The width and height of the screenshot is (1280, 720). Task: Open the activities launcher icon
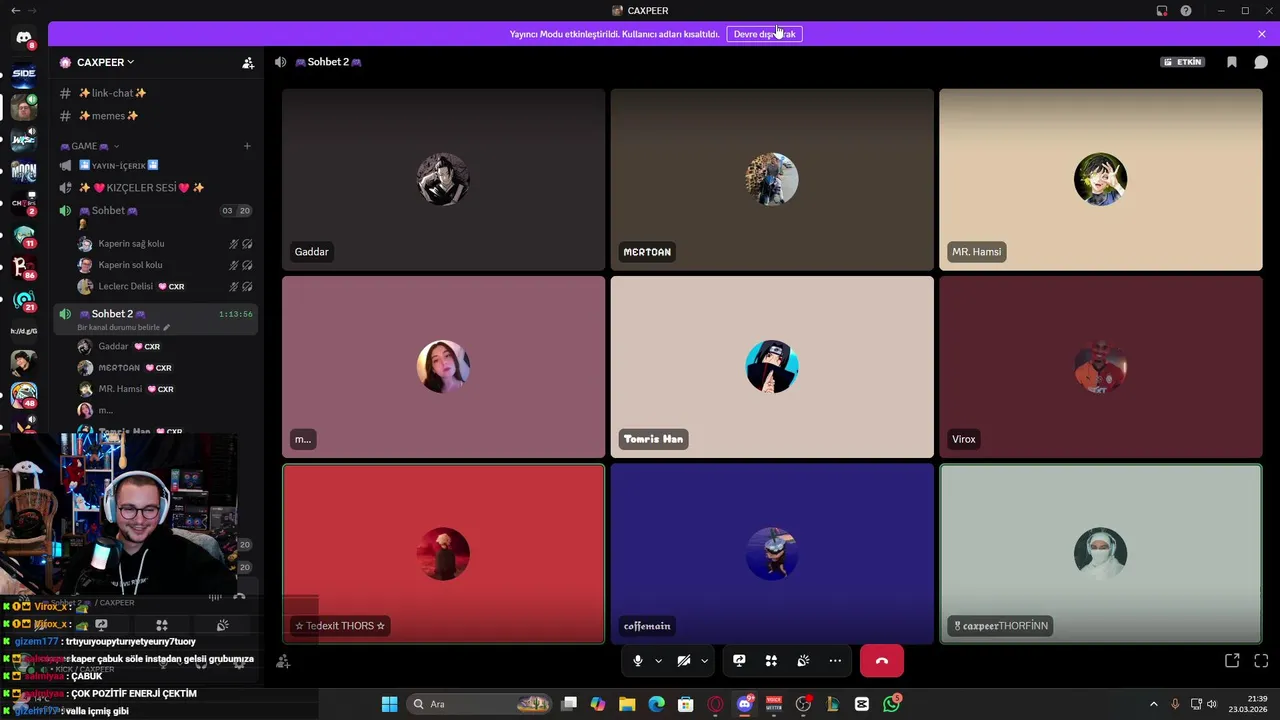771,661
